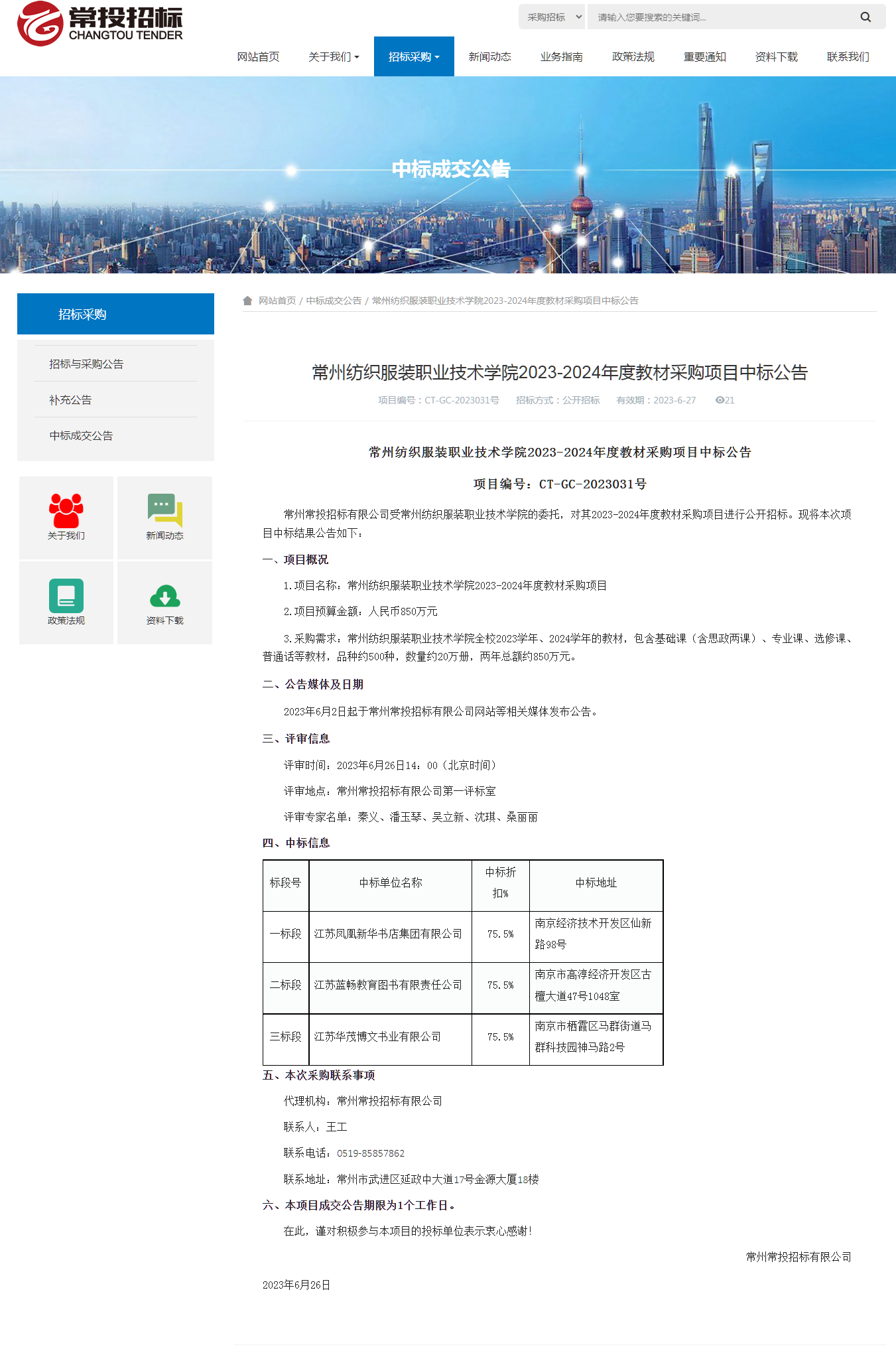This screenshot has width=896, height=1355.
Task: Select 中标成交公告 in the sidebar
Action: pos(81,435)
